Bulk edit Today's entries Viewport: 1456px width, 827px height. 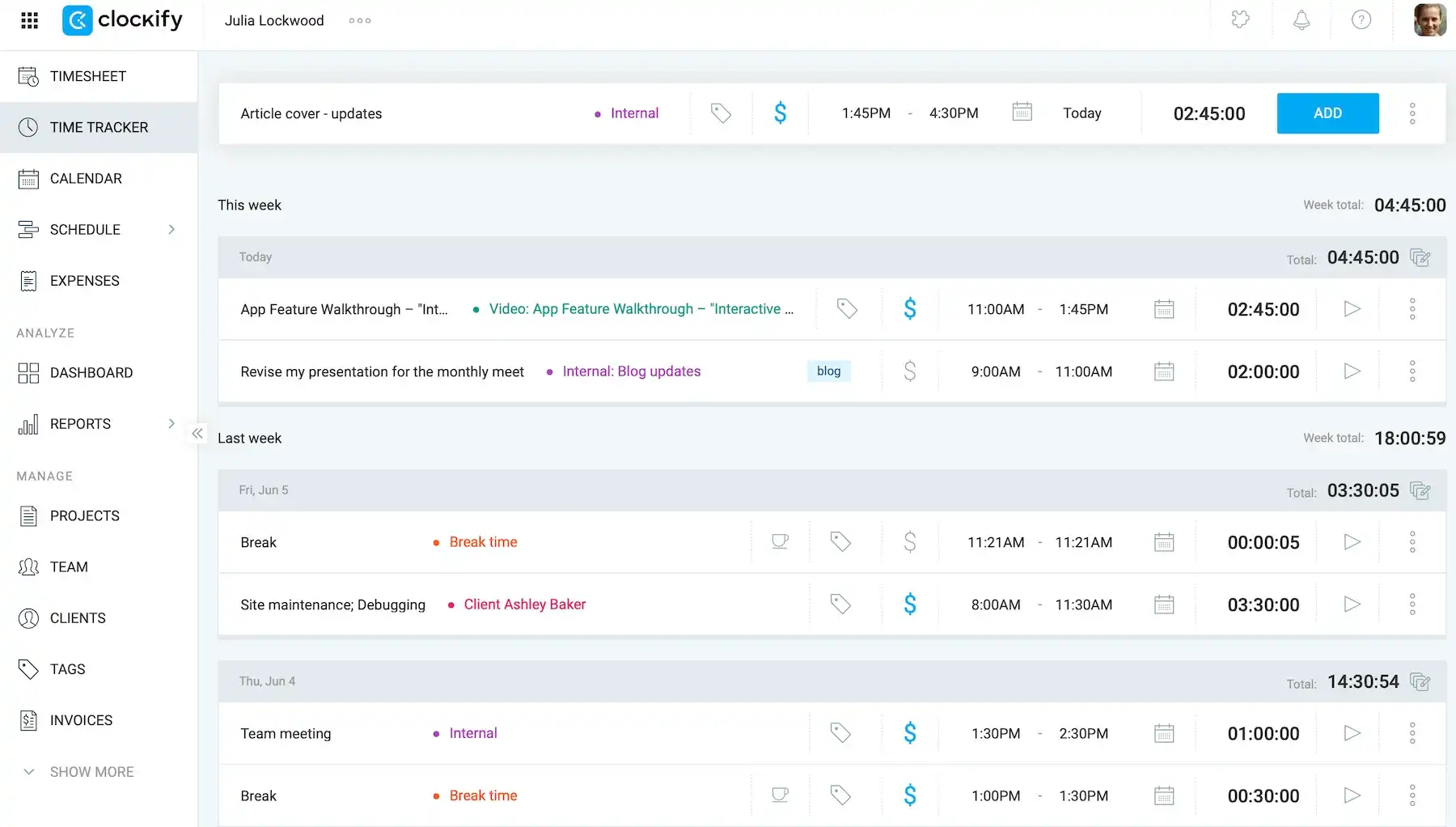pos(1420,257)
